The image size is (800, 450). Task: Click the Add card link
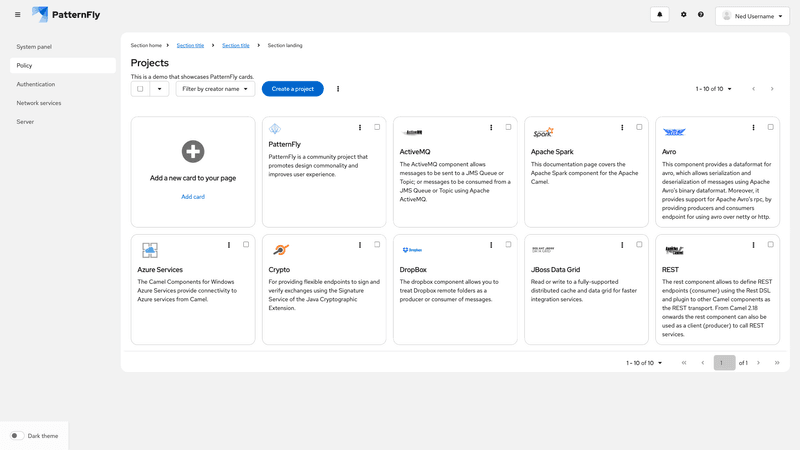[x=193, y=197]
